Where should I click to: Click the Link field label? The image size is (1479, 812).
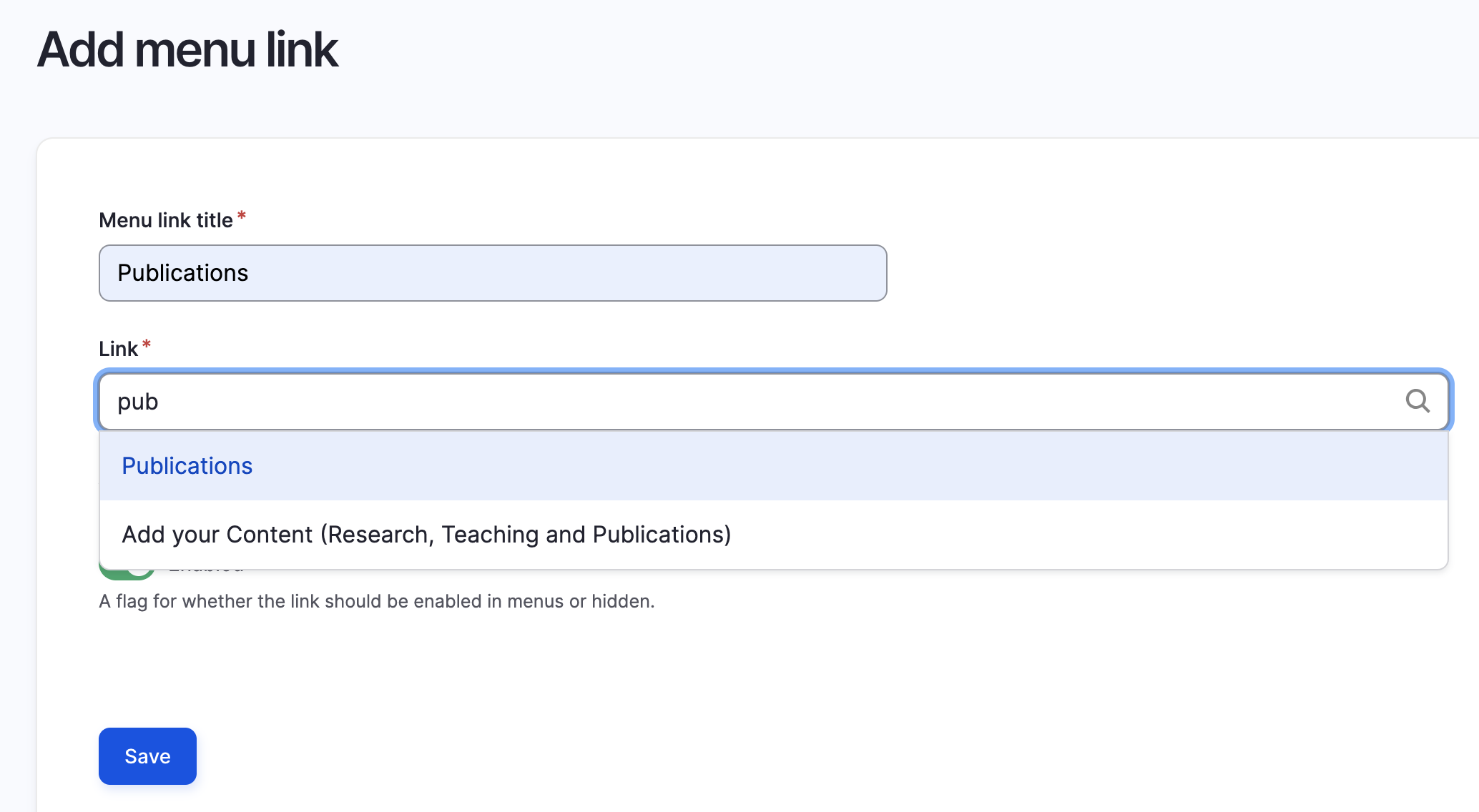point(118,349)
